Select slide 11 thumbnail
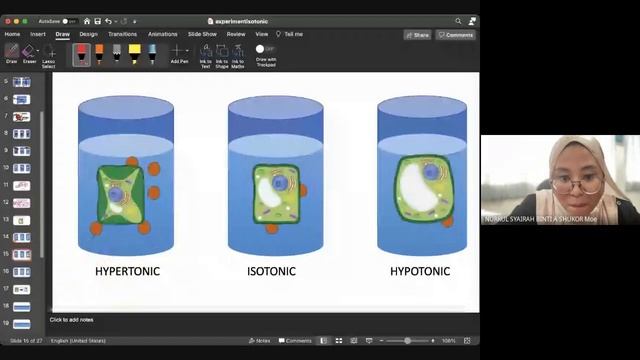Viewport: 640px width, 360px height. coord(22,186)
